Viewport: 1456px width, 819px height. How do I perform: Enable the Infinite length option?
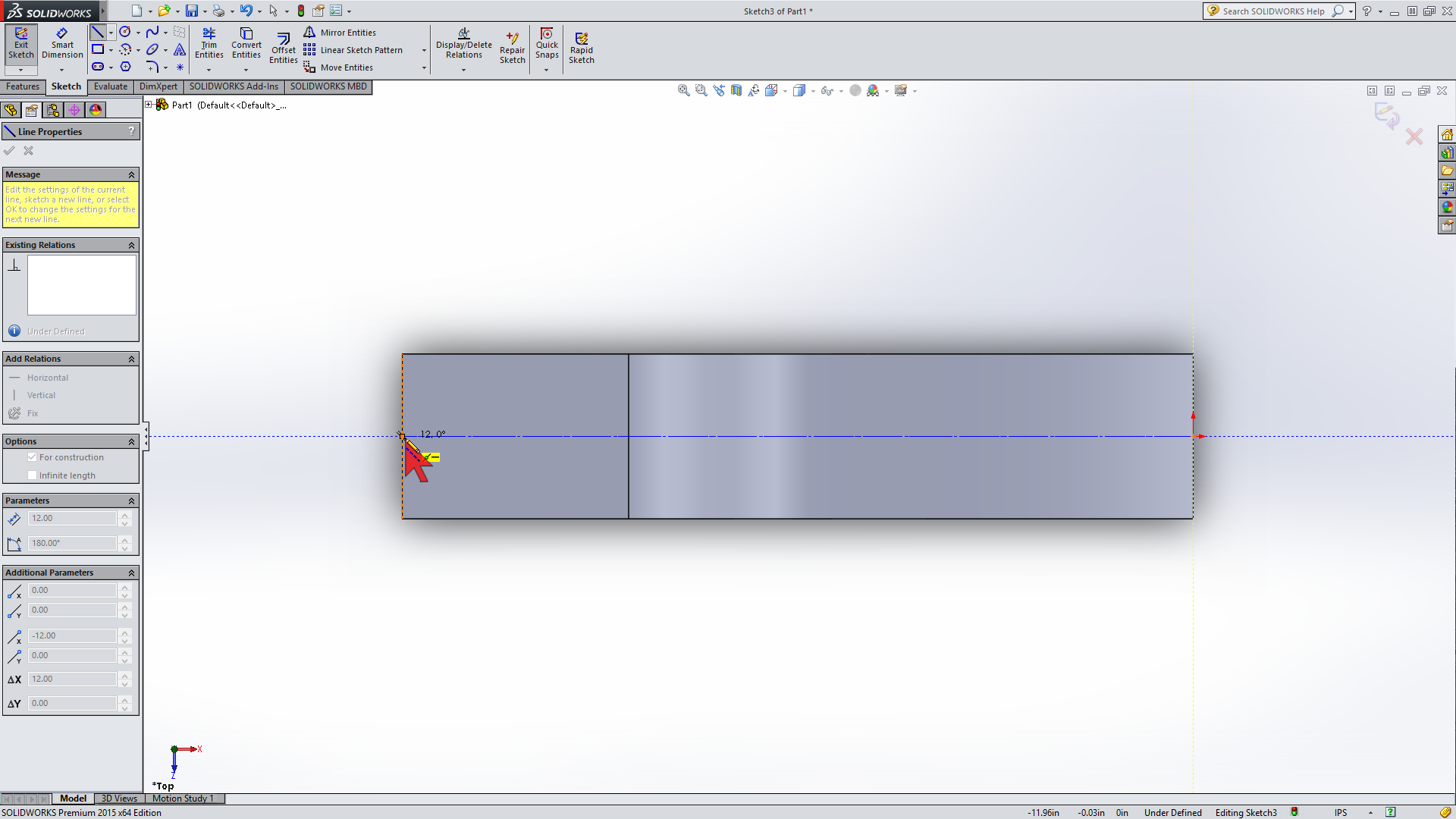click(x=33, y=475)
